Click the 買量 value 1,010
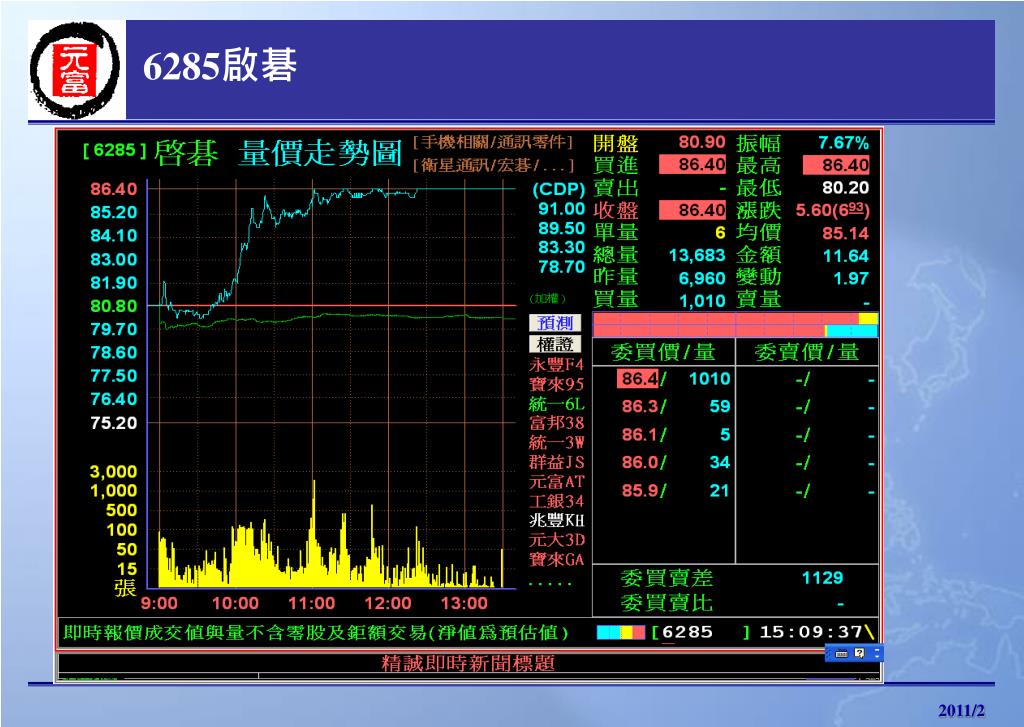Image resolution: width=1024 pixels, height=727 pixels. point(702,301)
